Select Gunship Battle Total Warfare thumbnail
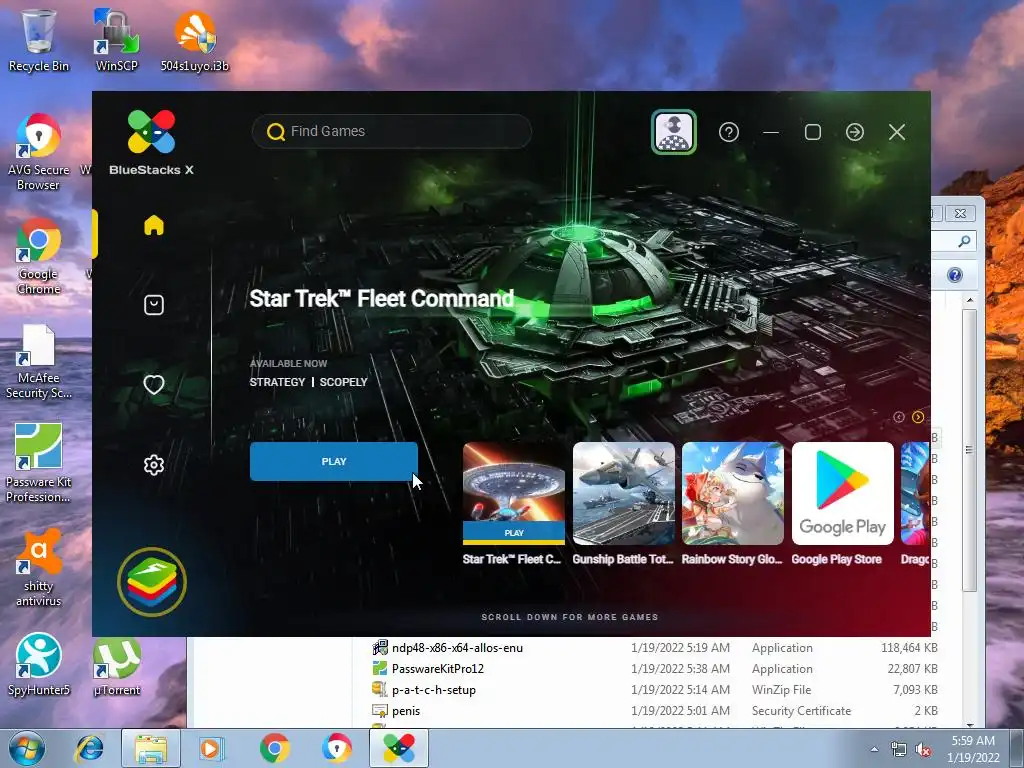 [x=624, y=493]
